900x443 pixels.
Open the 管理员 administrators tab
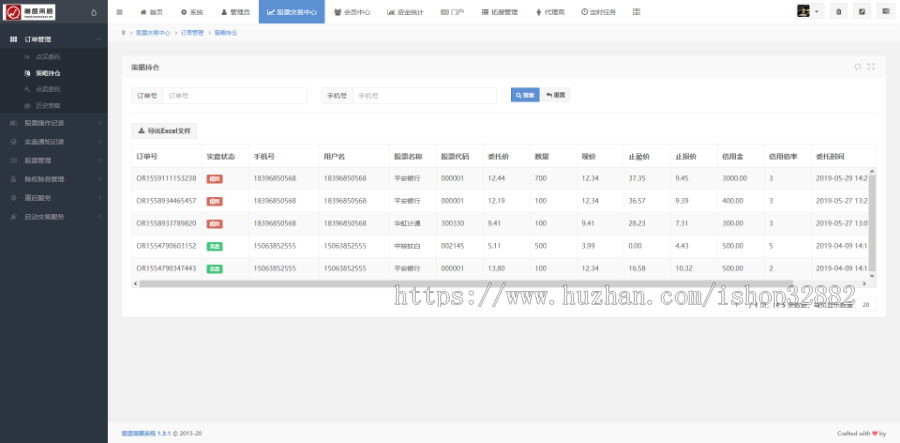click(x=235, y=12)
